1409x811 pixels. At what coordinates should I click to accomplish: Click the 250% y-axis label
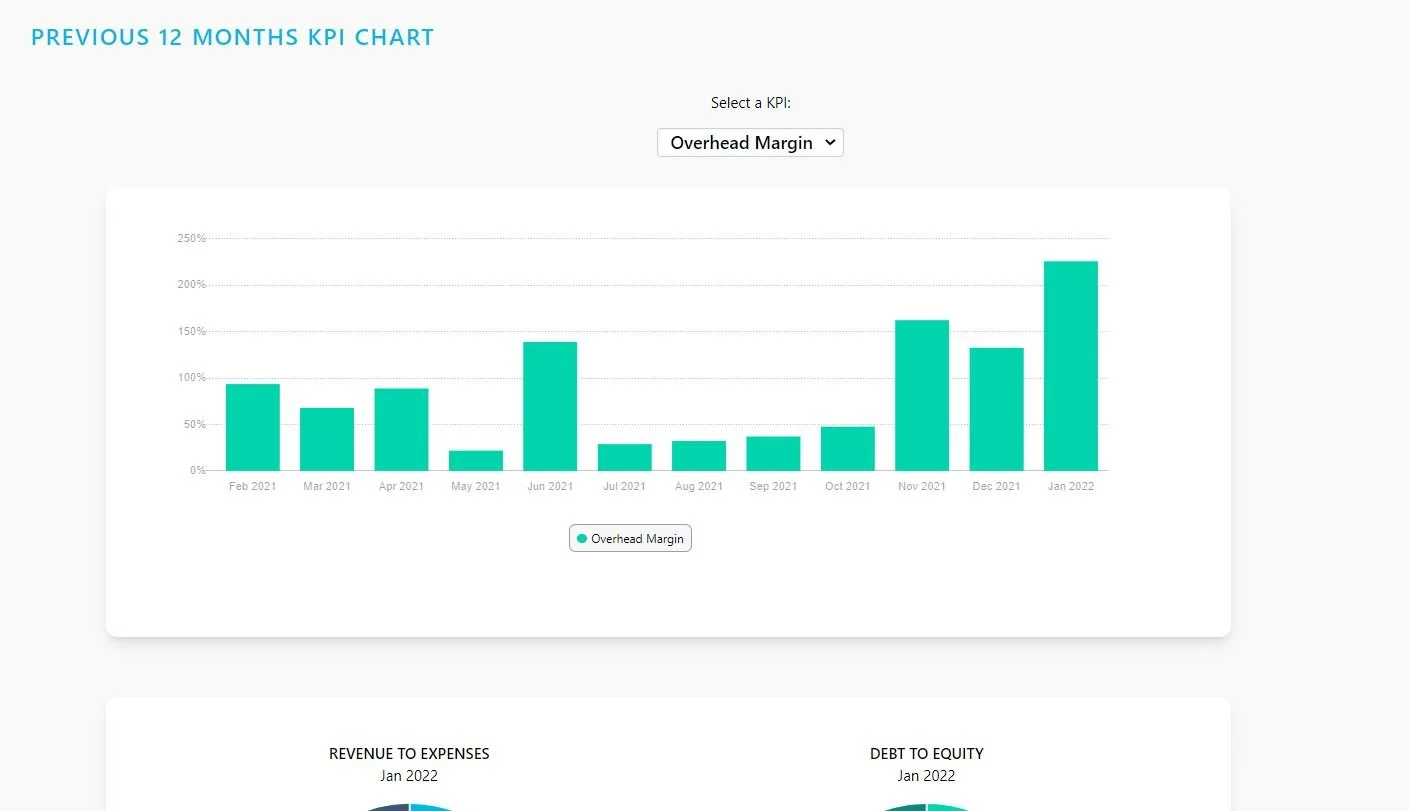[192, 239]
